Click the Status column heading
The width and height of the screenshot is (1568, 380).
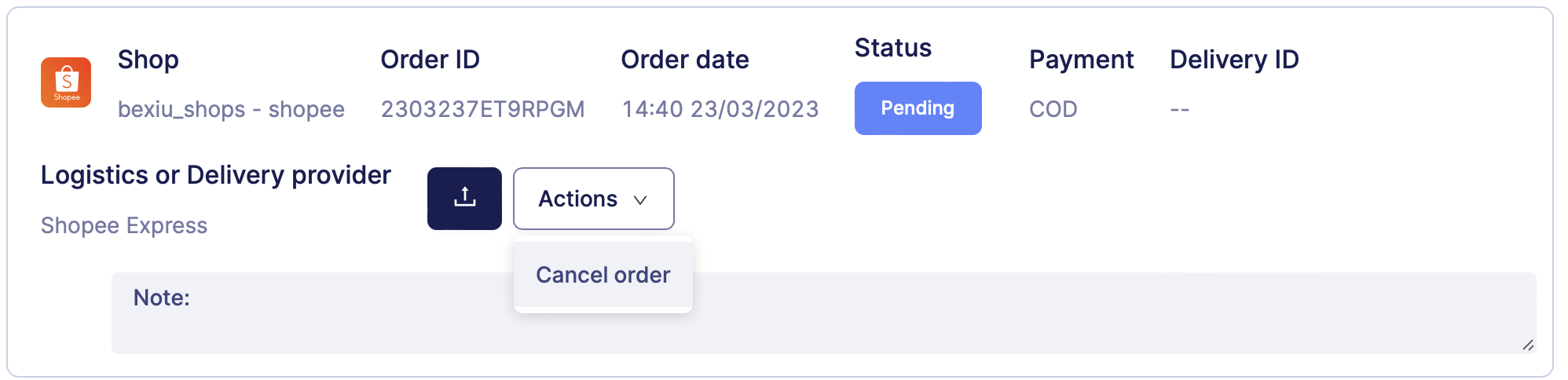(x=892, y=48)
